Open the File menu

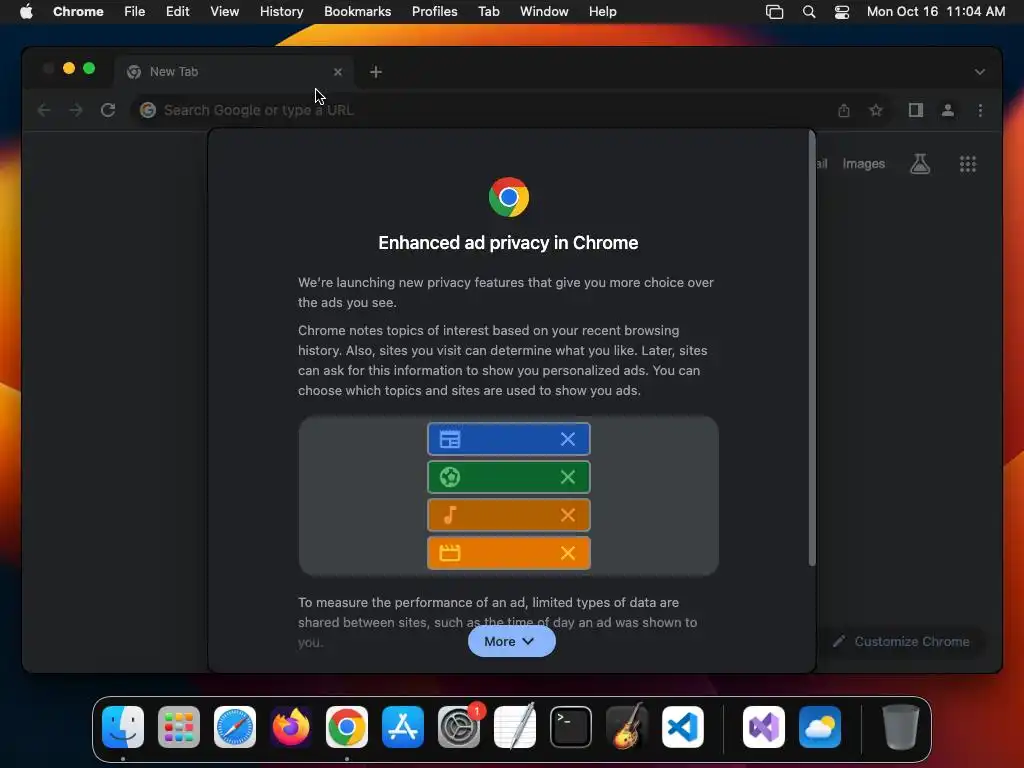pos(135,12)
